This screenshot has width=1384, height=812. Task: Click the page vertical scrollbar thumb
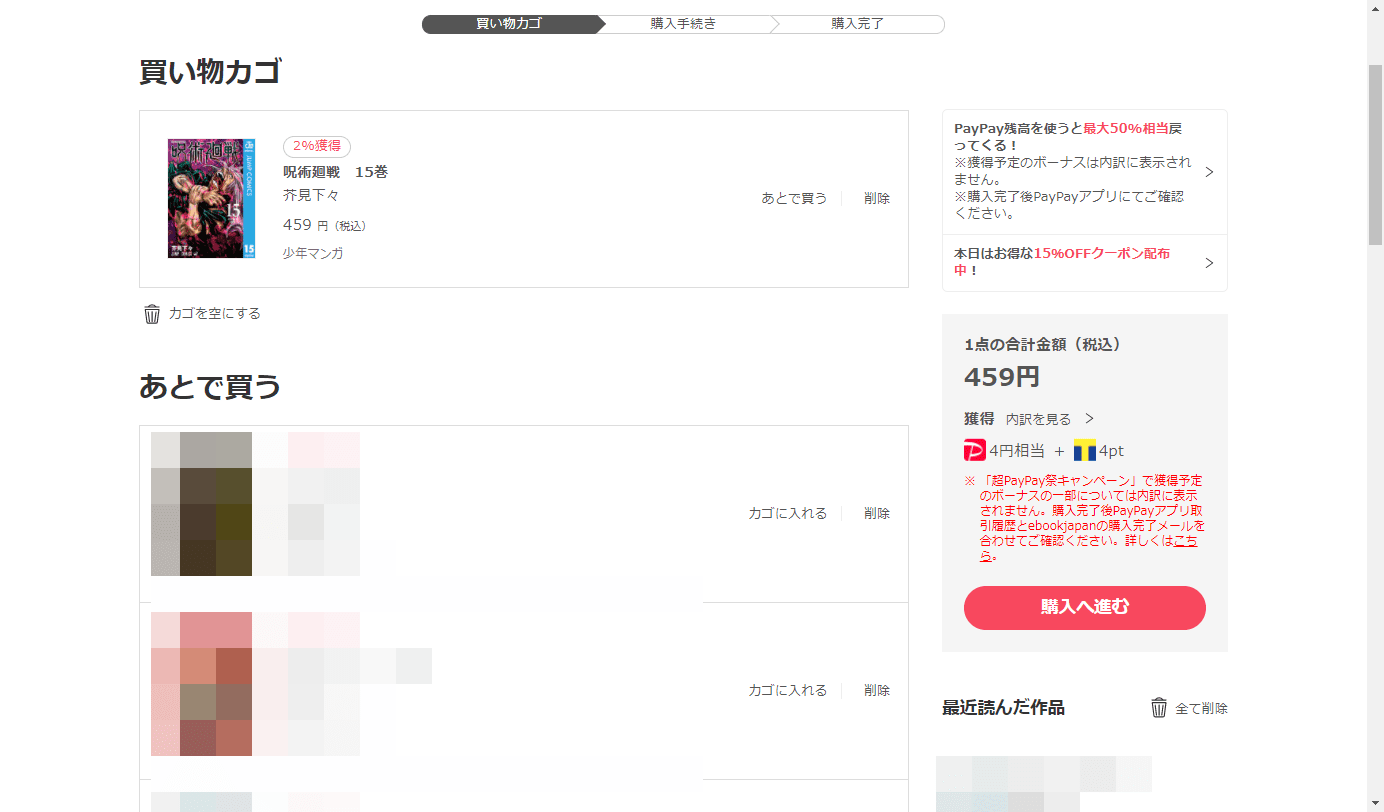(x=1375, y=153)
